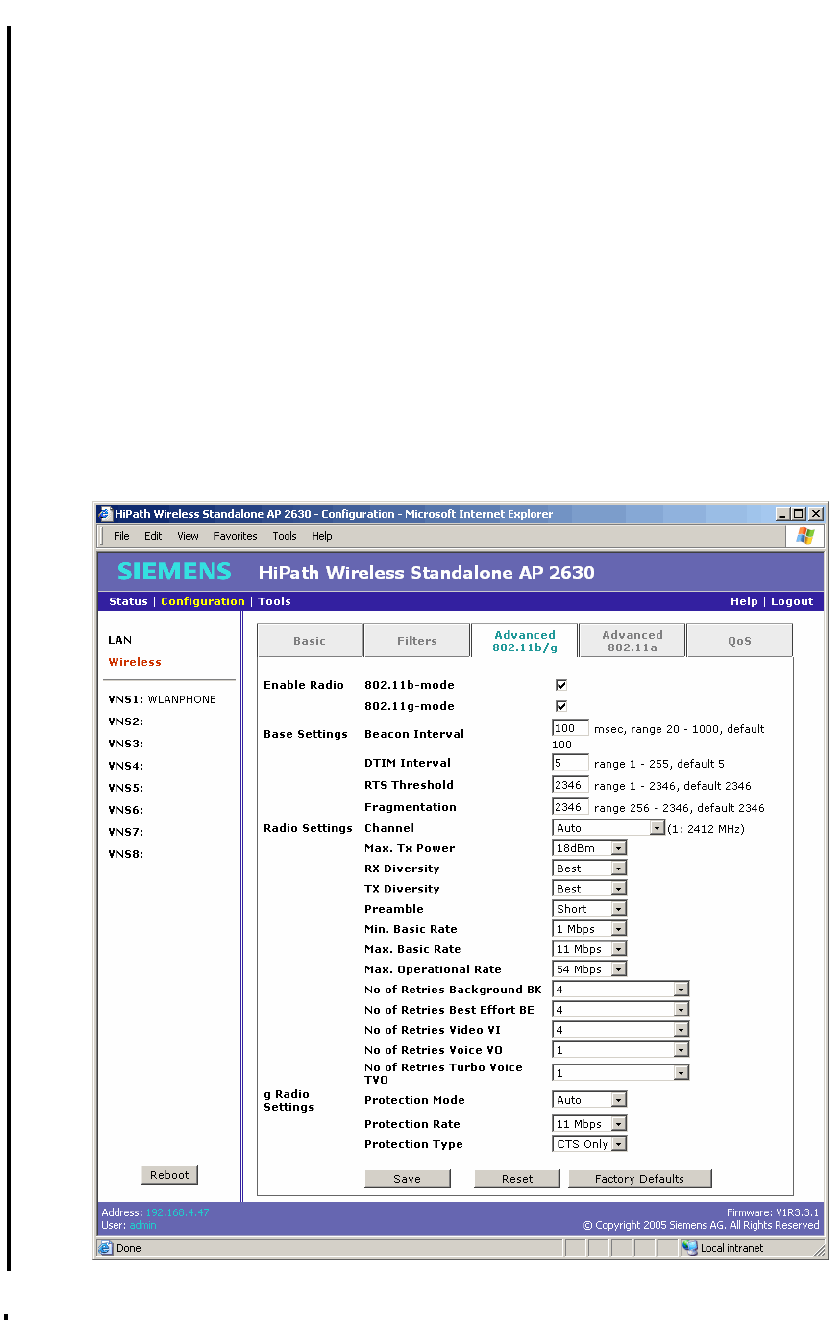Open the Status navigation link
Image resolution: width=829 pixels, height=1320 pixels.
[x=128, y=601]
